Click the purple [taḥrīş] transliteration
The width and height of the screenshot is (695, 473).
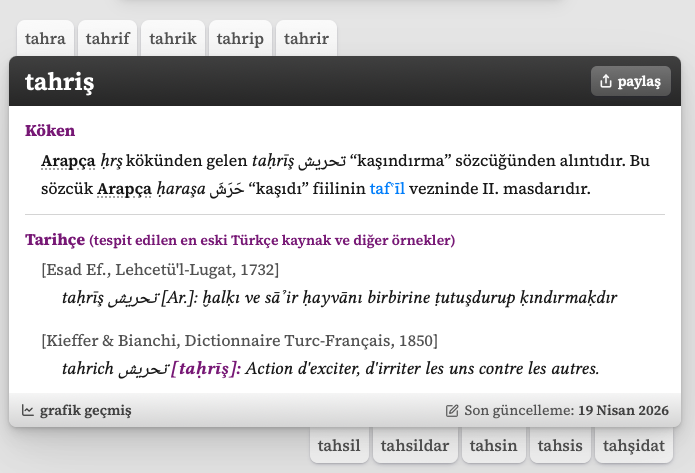pos(206,368)
